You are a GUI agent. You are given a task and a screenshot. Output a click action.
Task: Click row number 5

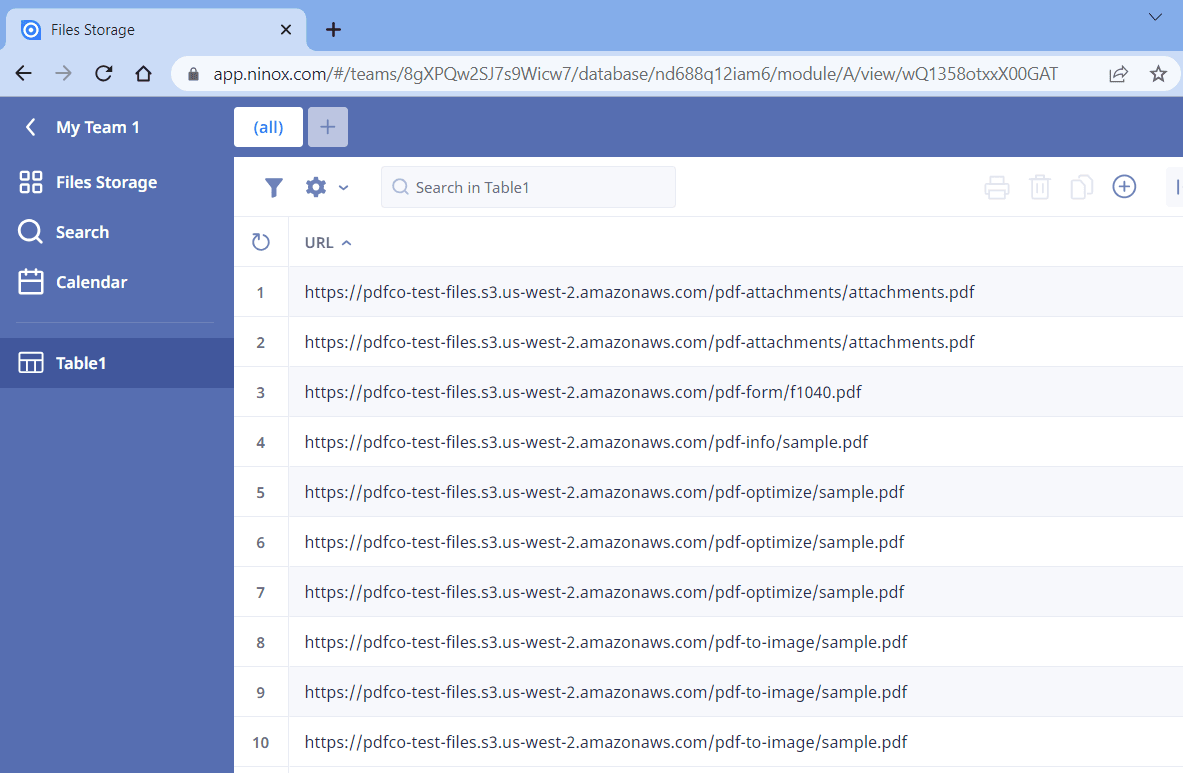pos(260,492)
